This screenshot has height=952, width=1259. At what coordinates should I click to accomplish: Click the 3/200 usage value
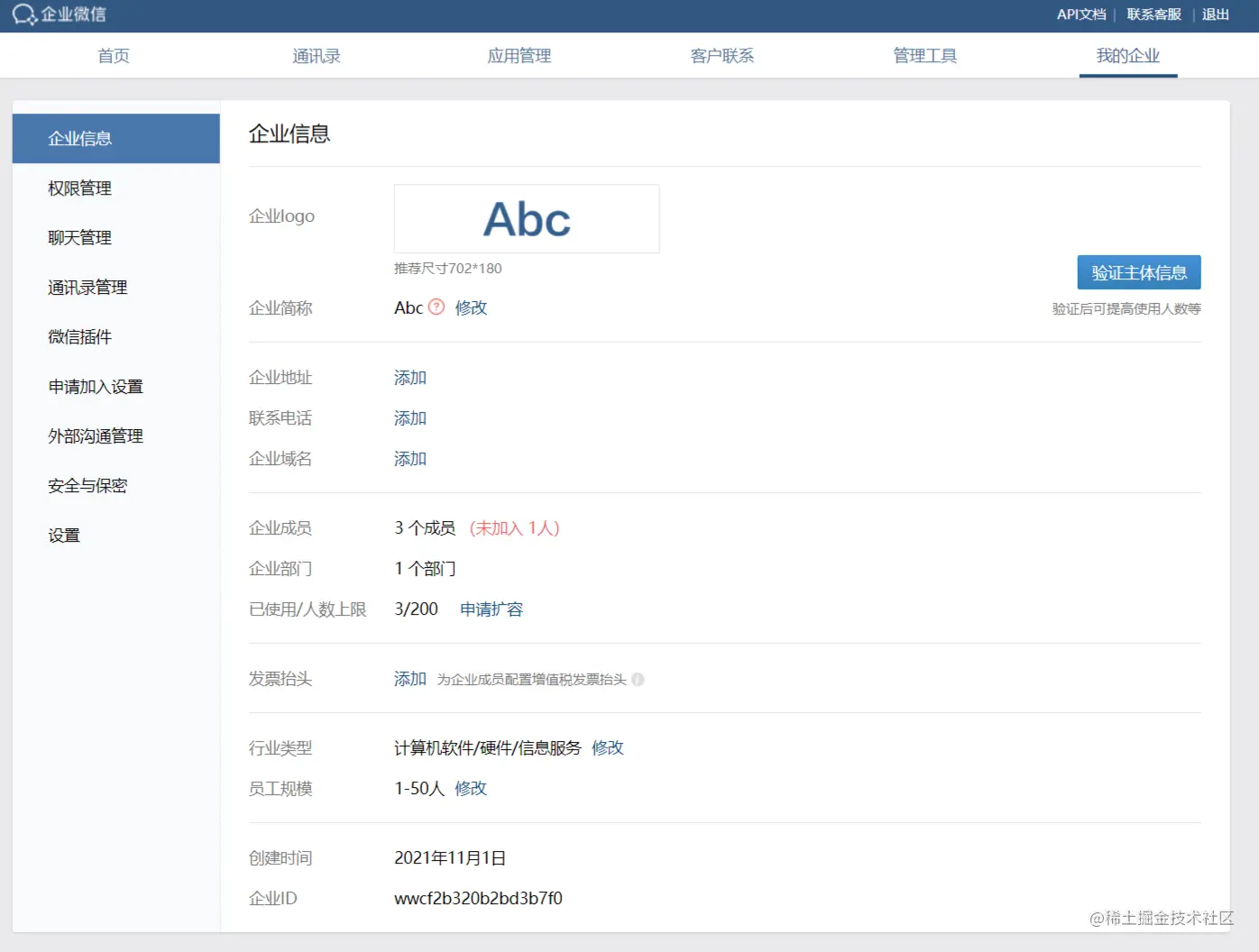(x=416, y=609)
